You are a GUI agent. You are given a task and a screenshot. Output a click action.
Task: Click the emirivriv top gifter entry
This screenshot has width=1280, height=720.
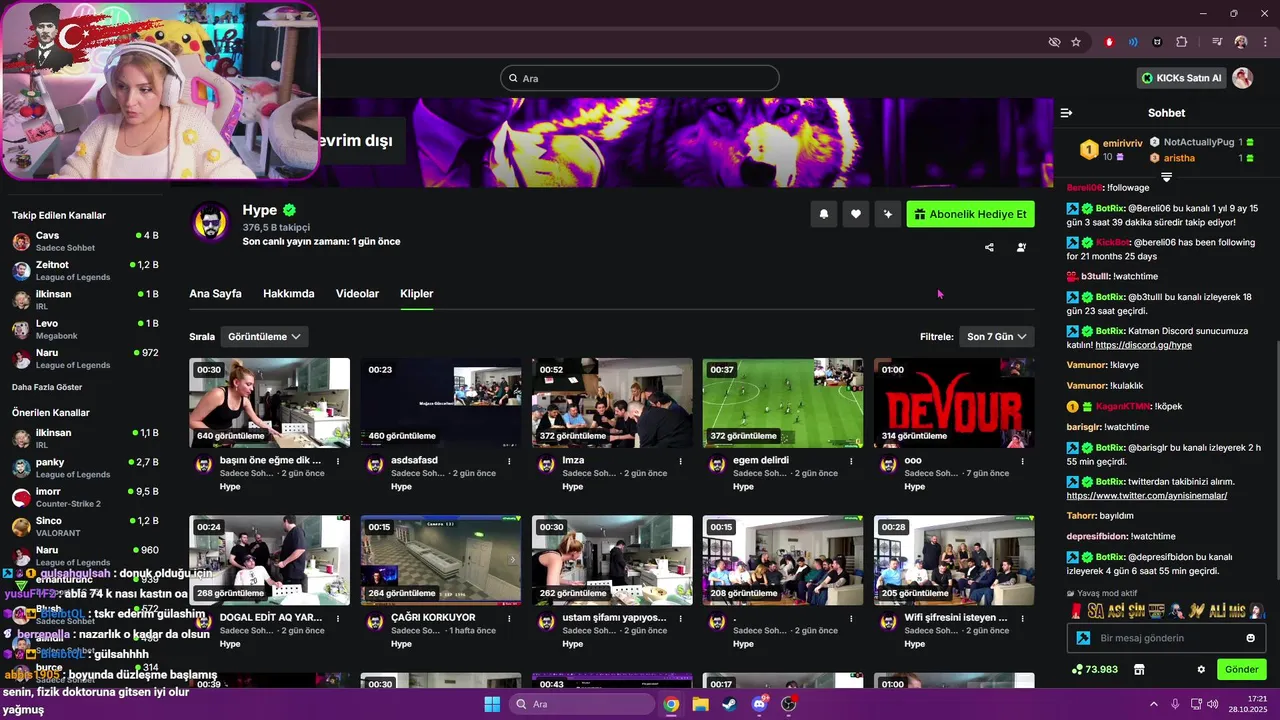pyautogui.click(x=1111, y=150)
